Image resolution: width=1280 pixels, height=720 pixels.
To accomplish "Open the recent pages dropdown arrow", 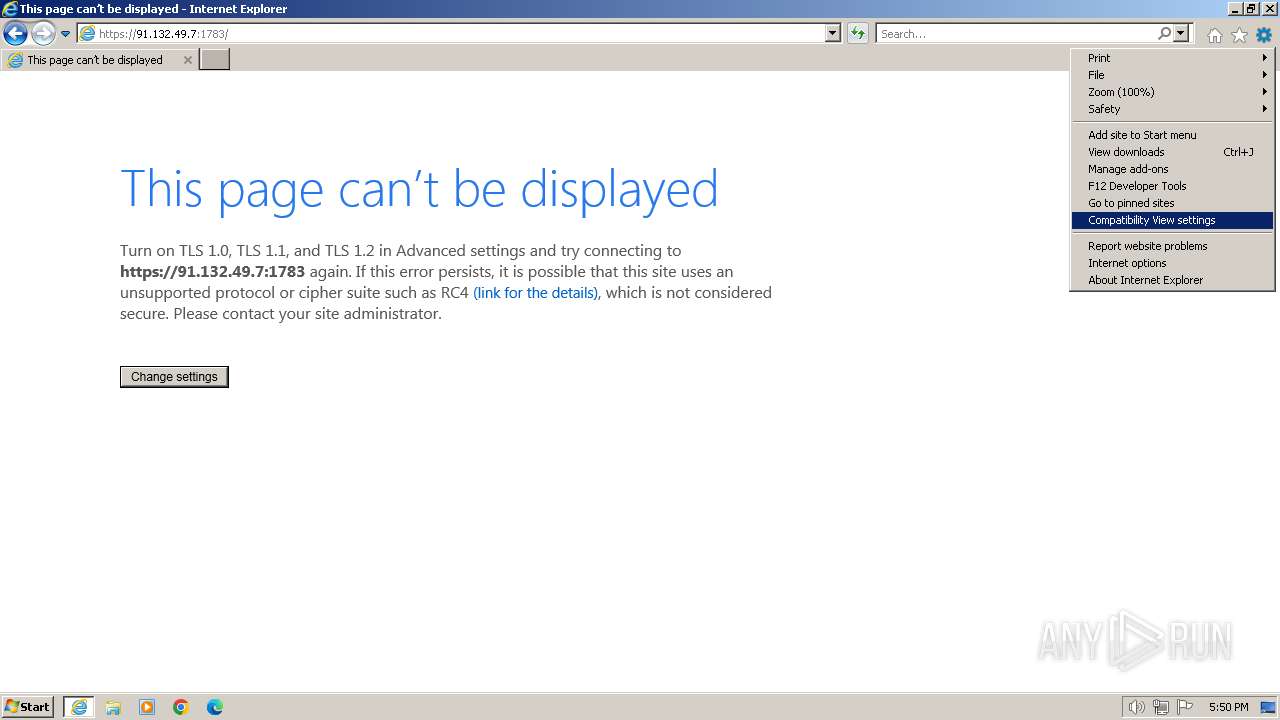I will [x=66, y=34].
